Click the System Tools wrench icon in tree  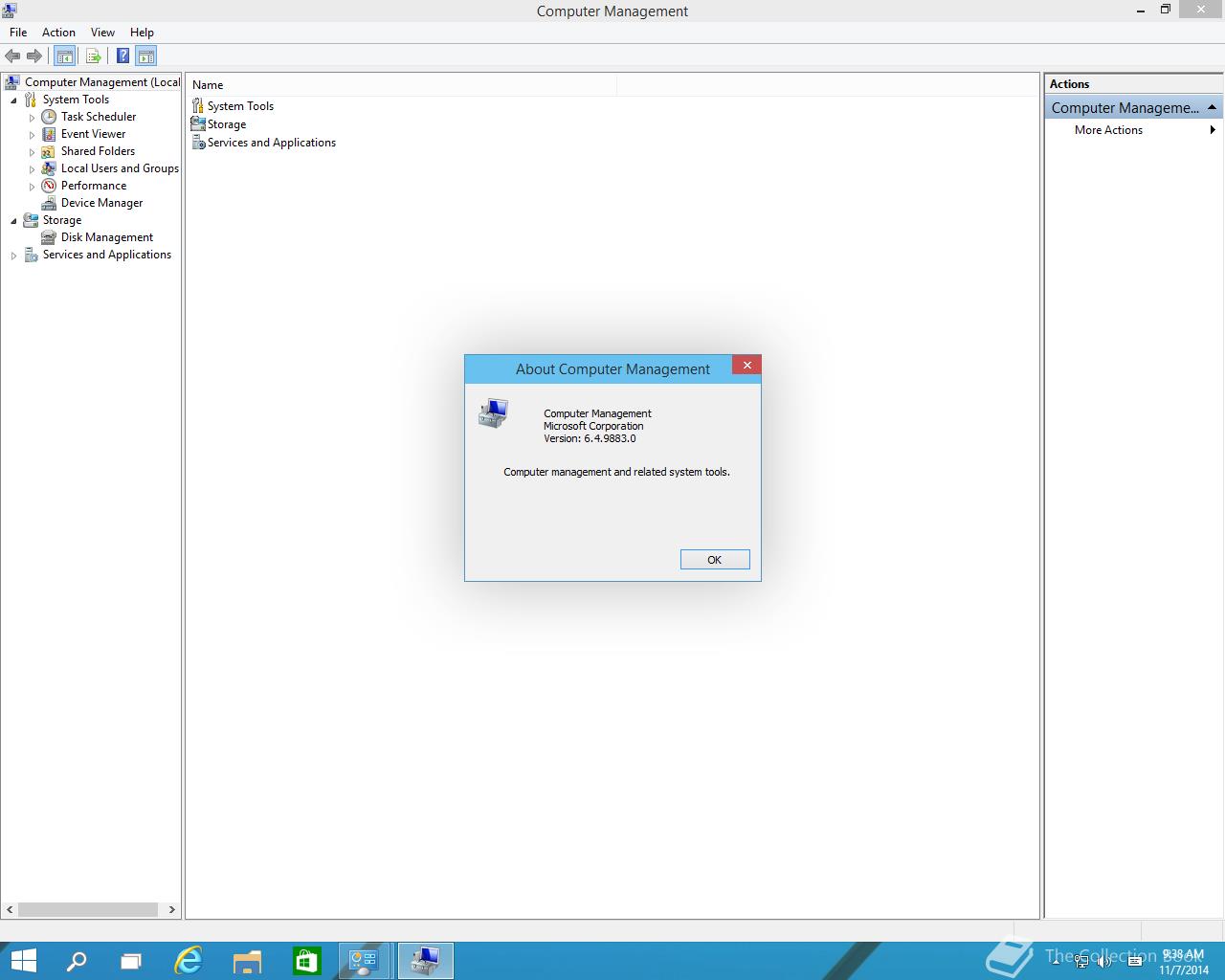click(31, 100)
